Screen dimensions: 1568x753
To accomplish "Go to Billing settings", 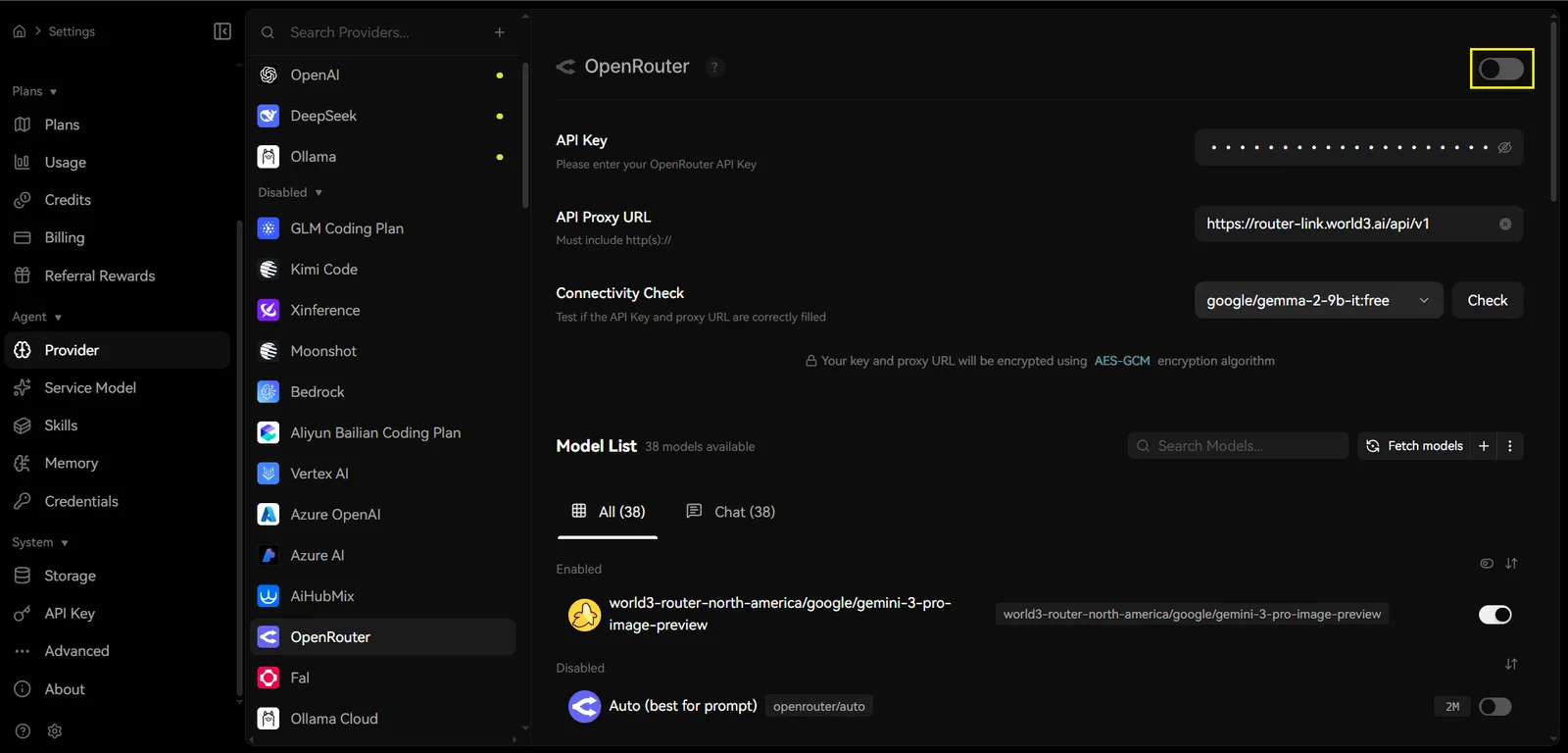I will pos(118,238).
